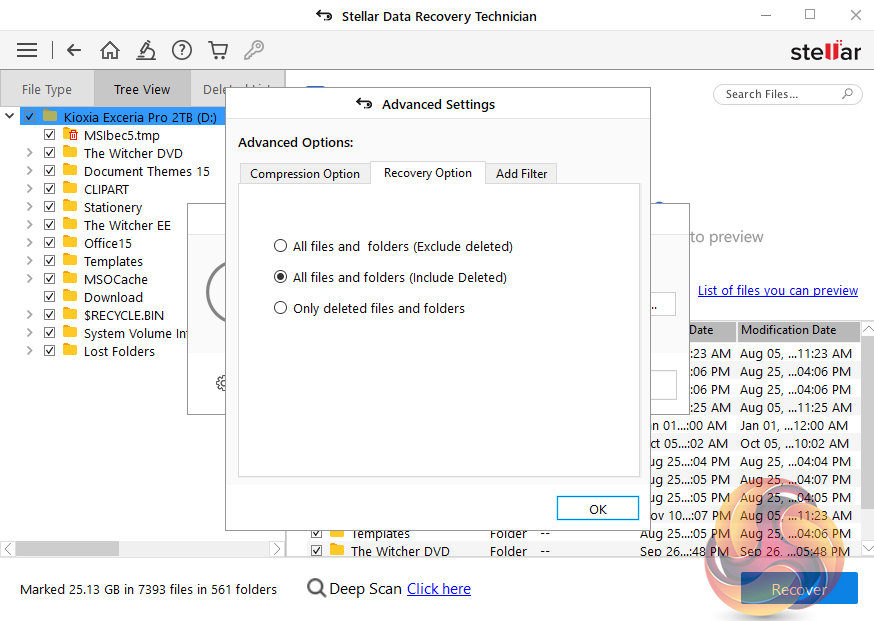Image resolution: width=874 pixels, height=621 pixels.
Task: Uncheck the MSIbec5.tmp checkbox
Action: 50,134
